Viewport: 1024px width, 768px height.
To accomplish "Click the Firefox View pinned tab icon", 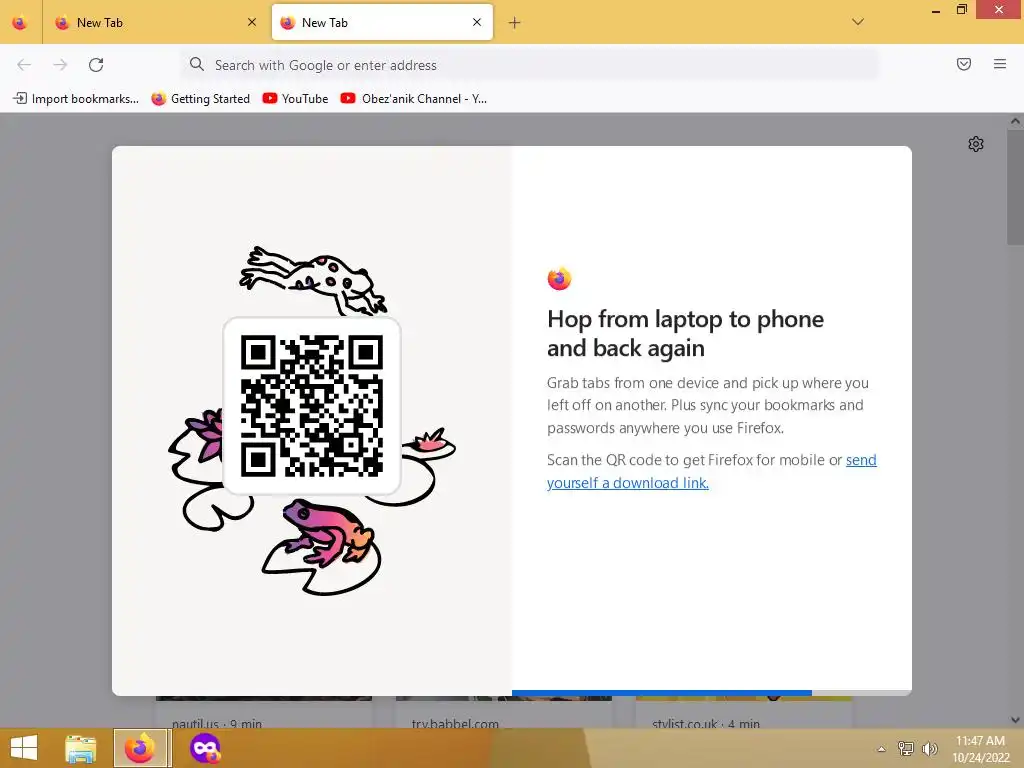I will (20, 23).
